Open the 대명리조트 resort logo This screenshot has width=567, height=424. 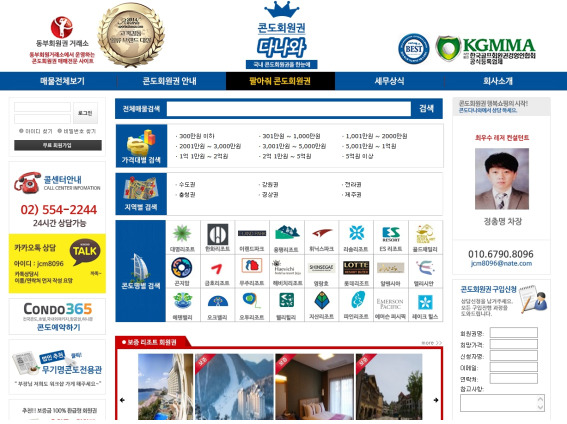tap(182, 233)
